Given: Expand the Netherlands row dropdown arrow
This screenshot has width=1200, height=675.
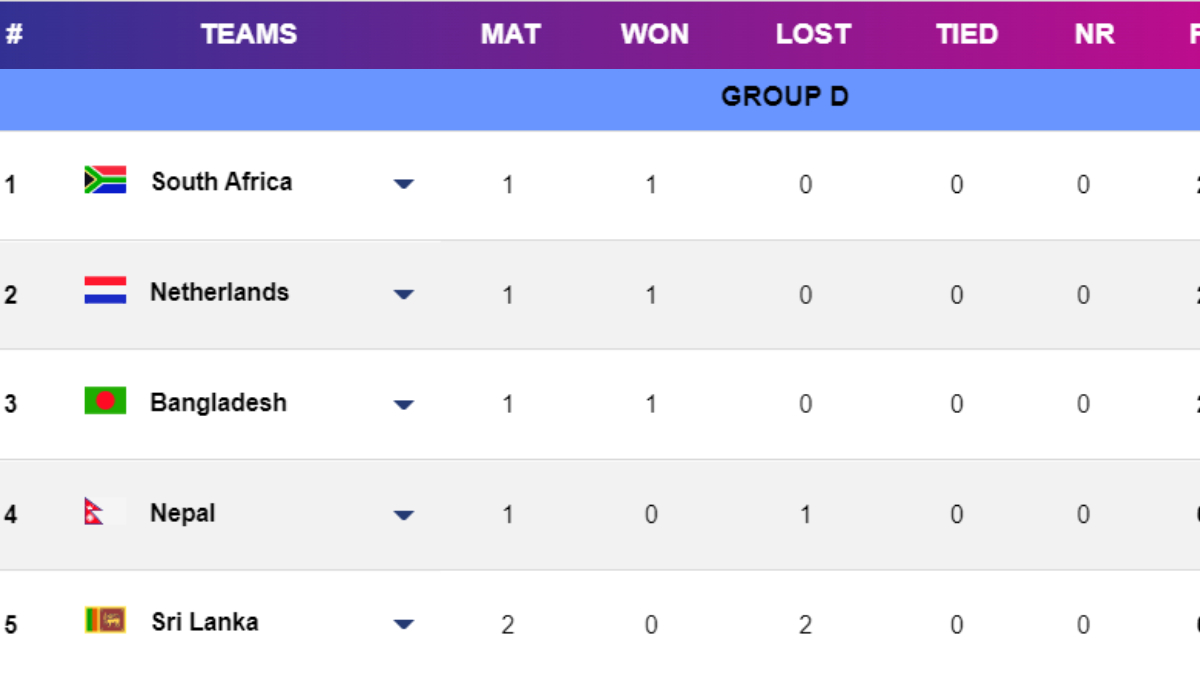Looking at the screenshot, I should (x=404, y=294).
